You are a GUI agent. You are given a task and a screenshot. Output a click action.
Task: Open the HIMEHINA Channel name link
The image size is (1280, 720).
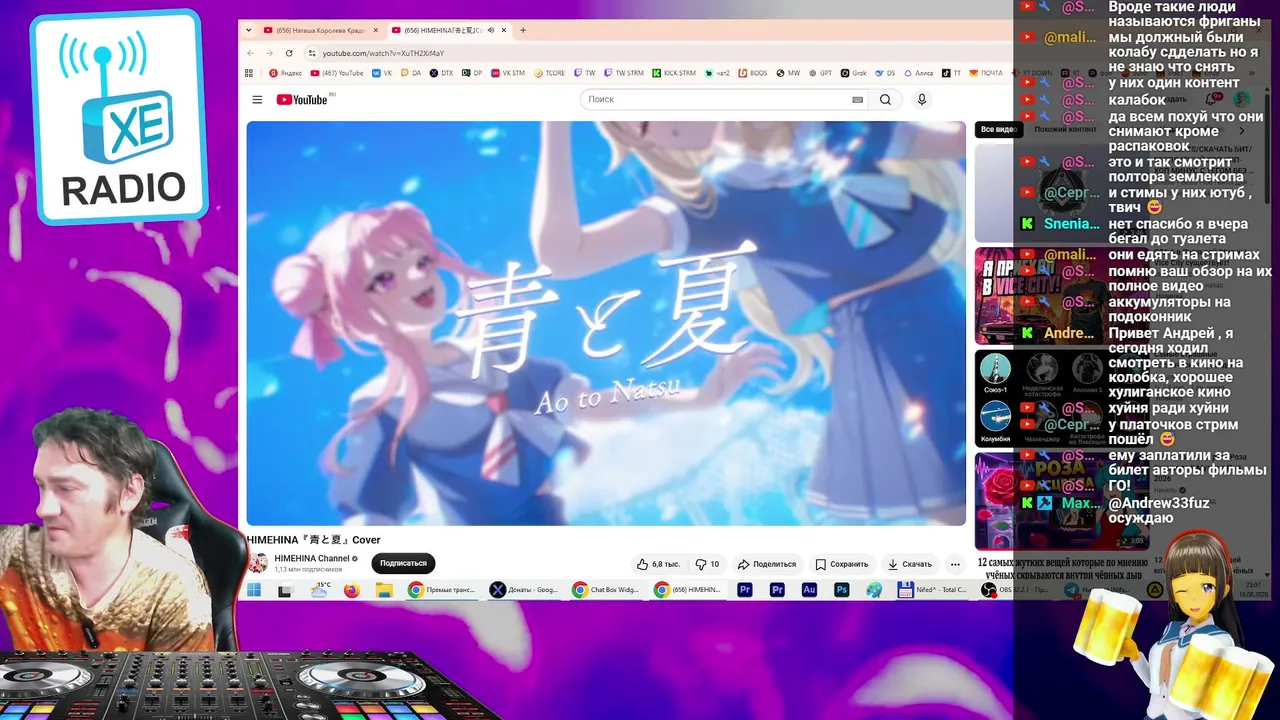(312, 558)
